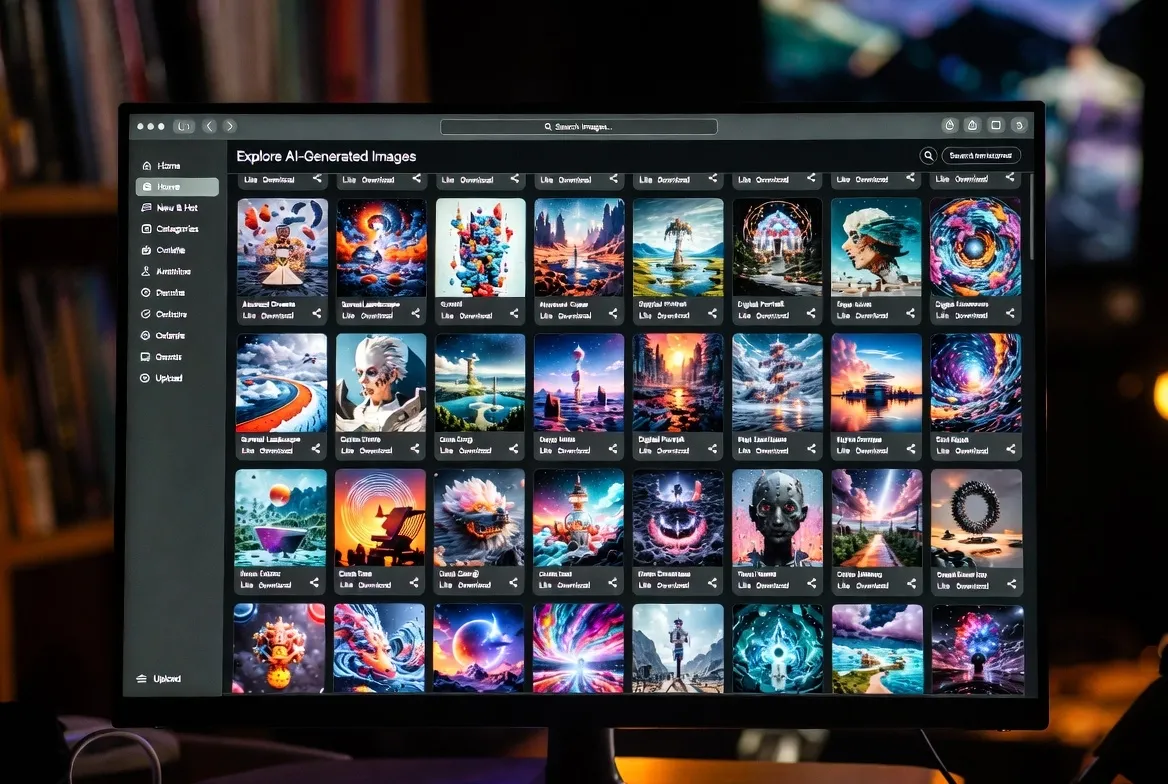Open the orange robot toy thumbnail
Screen dimensions: 1168x784
pos(279,648)
